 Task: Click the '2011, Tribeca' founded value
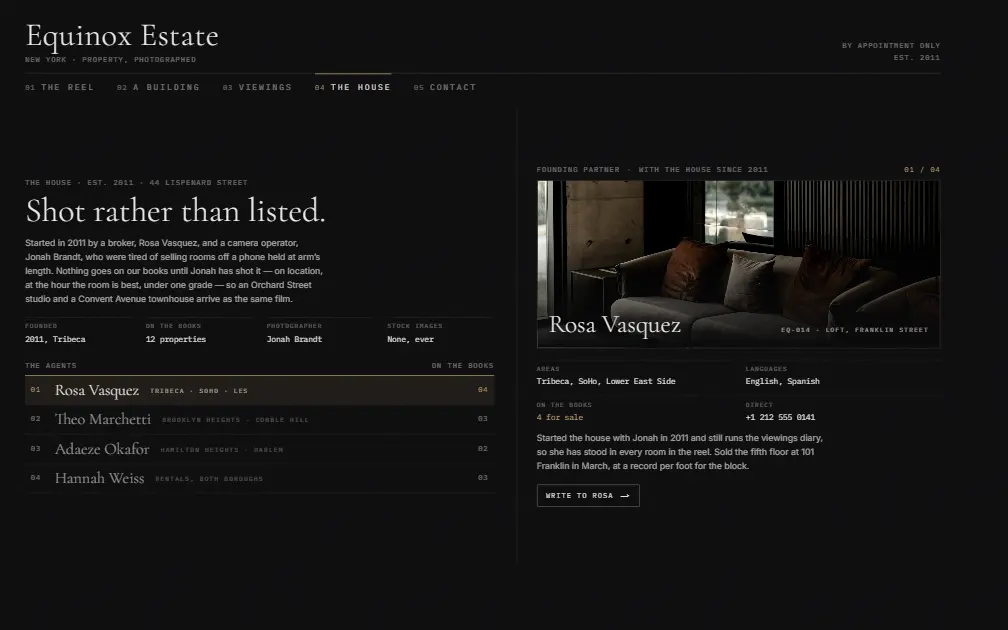pos(55,339)
